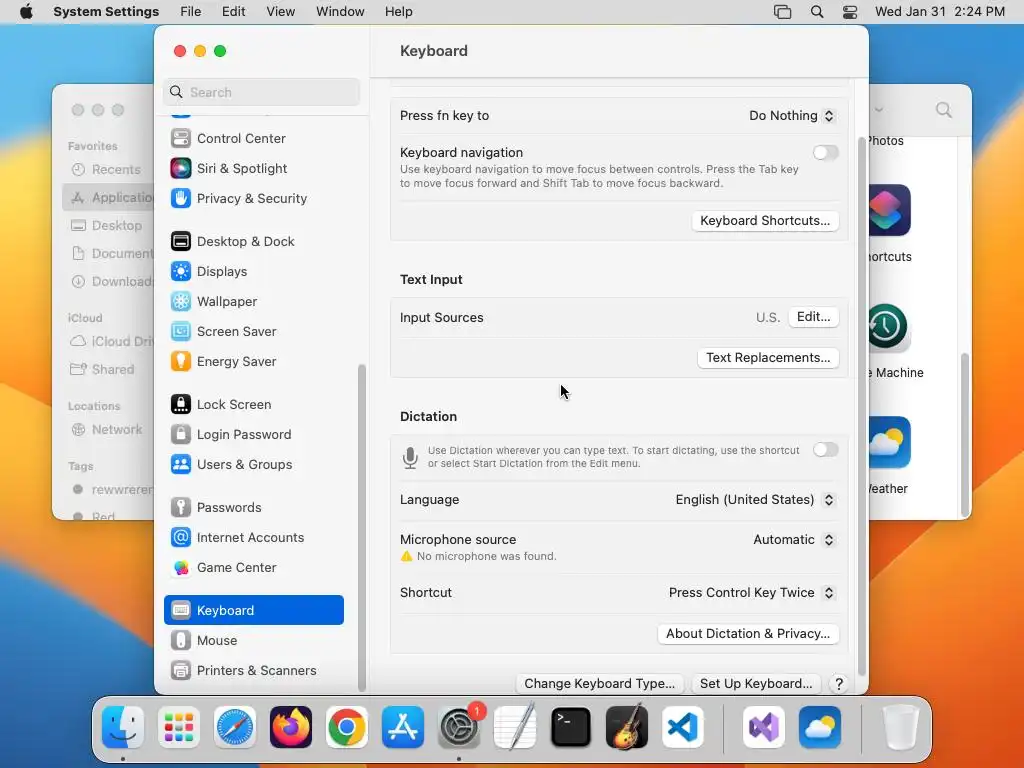Open Spotlight search in menu bar
This screenshot has height=768, width=1024.
(817, 12)
